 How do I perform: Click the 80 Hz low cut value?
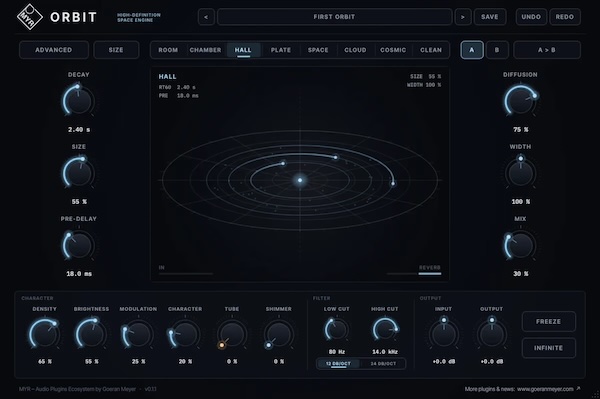click(337, 352)
